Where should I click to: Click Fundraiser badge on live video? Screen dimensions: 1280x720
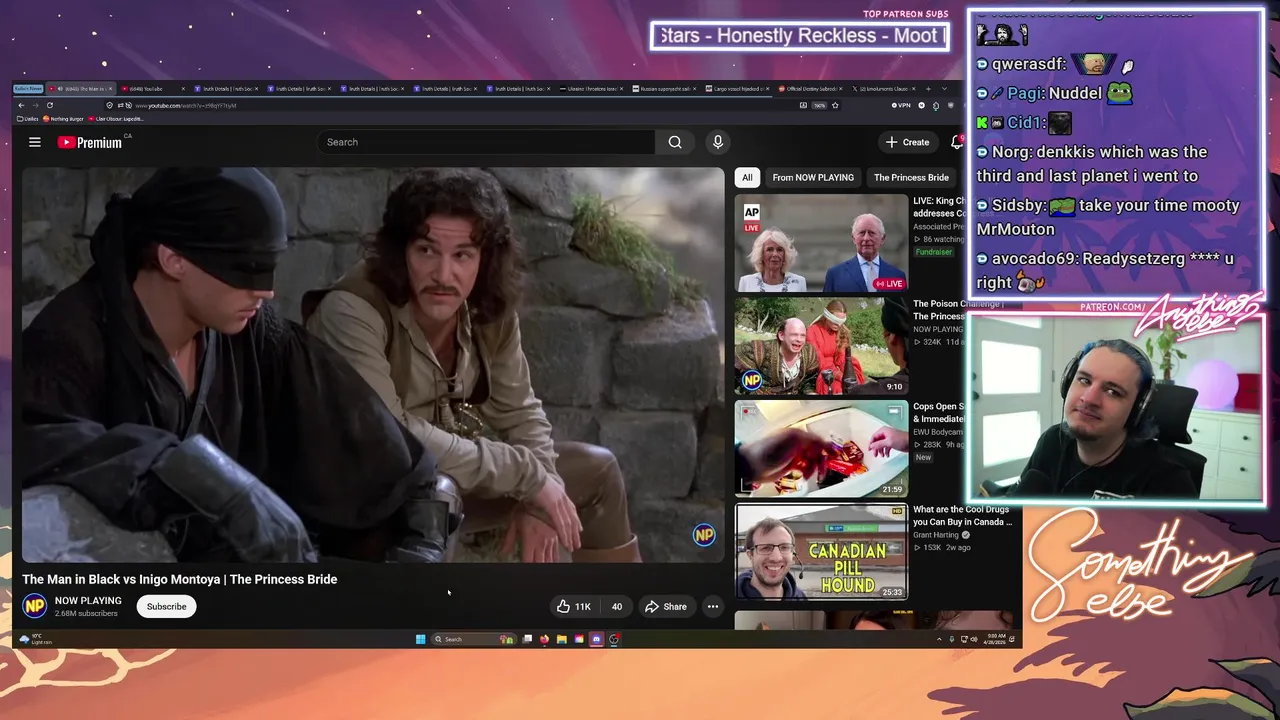click(932, 252)
